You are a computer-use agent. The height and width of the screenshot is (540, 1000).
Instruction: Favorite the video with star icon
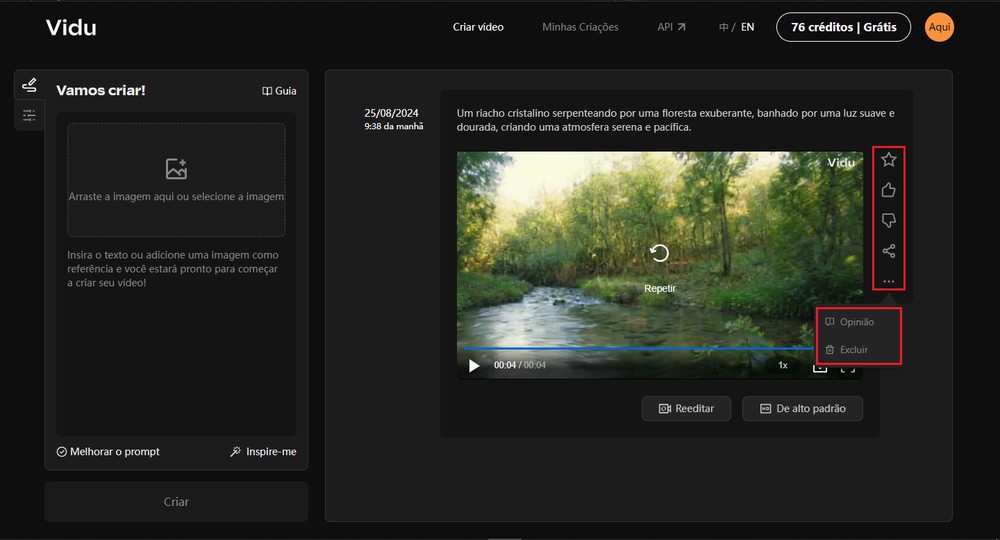(888, 159)
